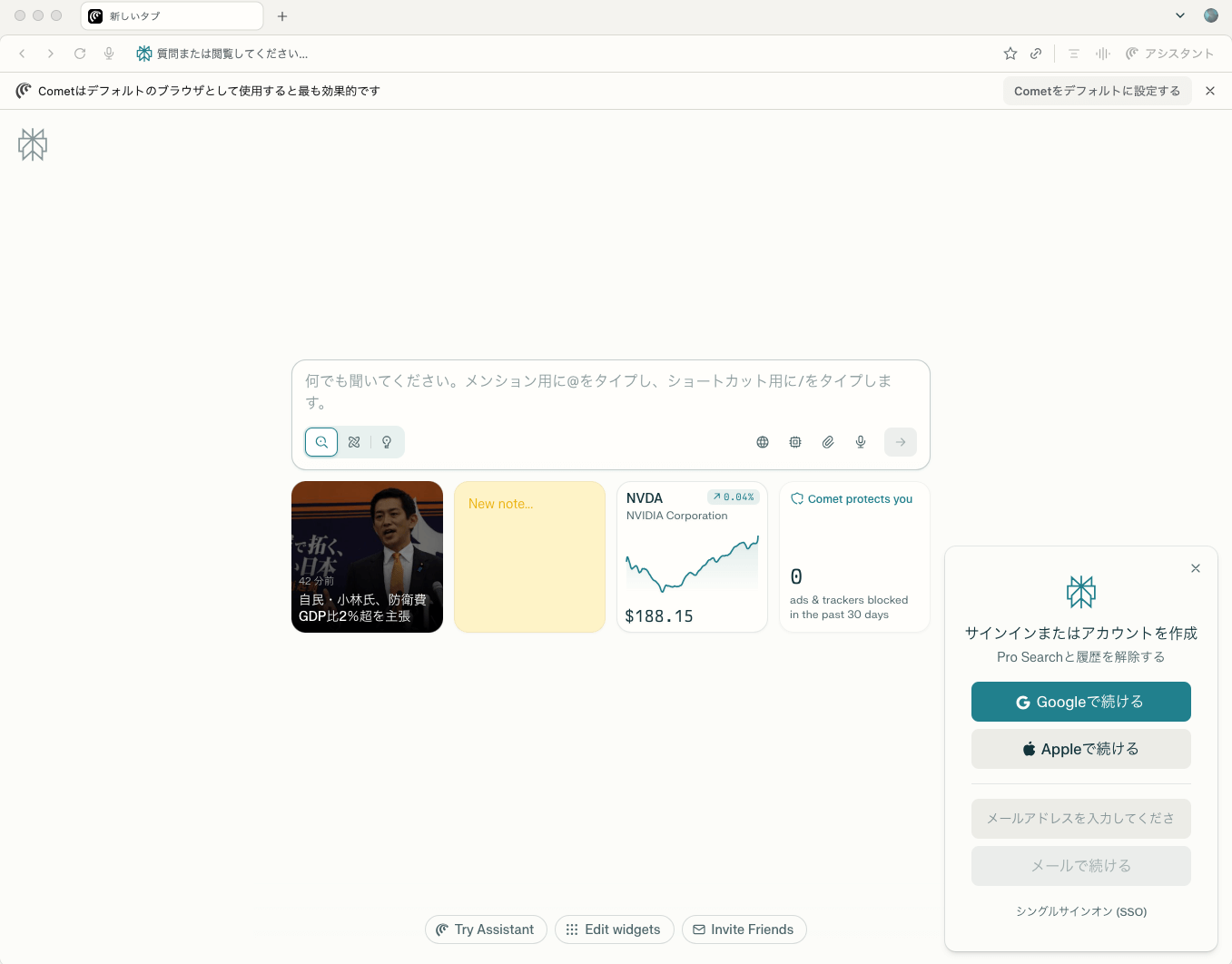This screenshot has height=964, width=1232.
Task: Click the Googleで続ける button
Action: pyautogui.click(x=1080, y=702)
